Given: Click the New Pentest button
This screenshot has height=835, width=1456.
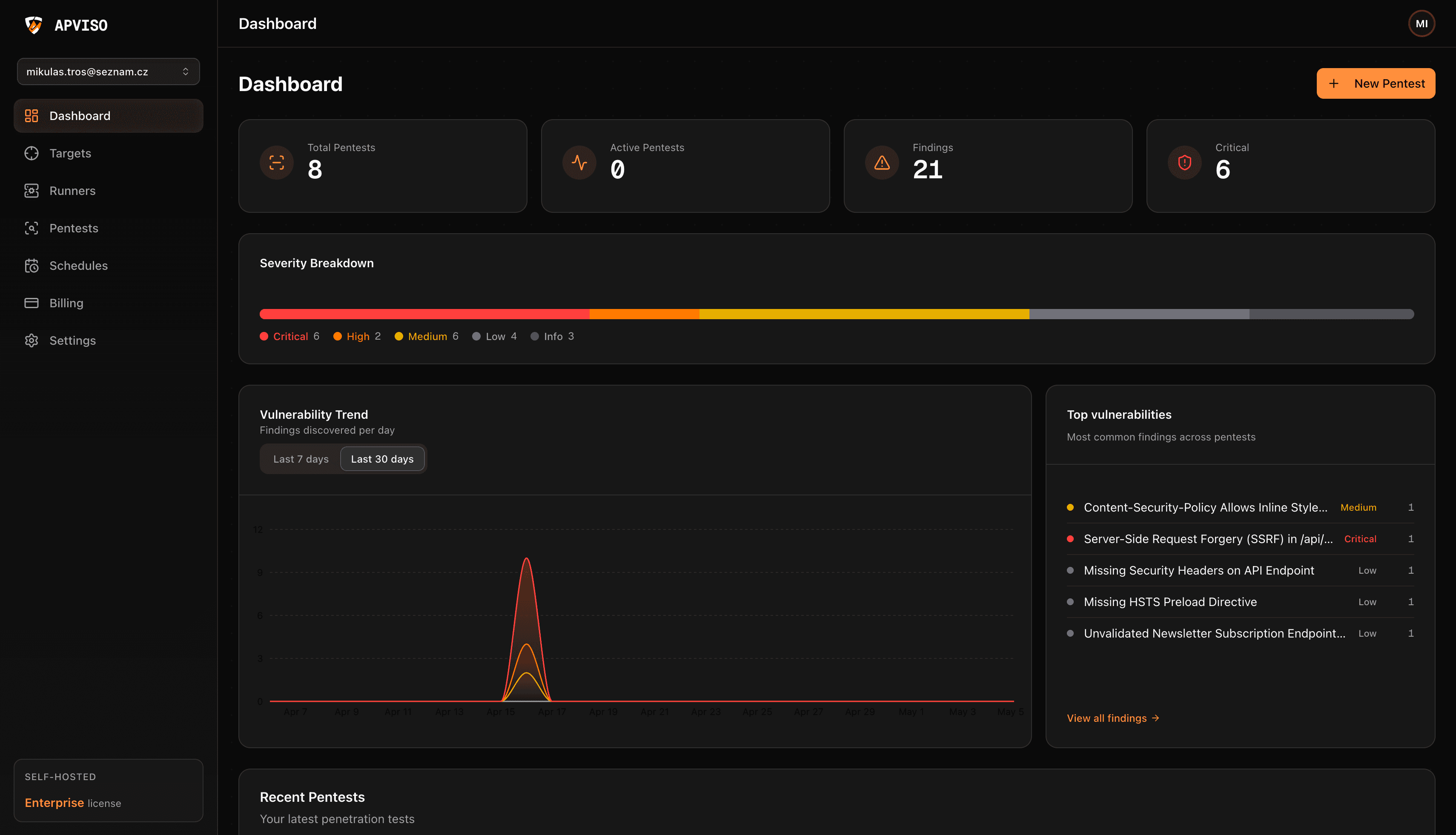Looking at the screenshot, I should [1376, 84].
